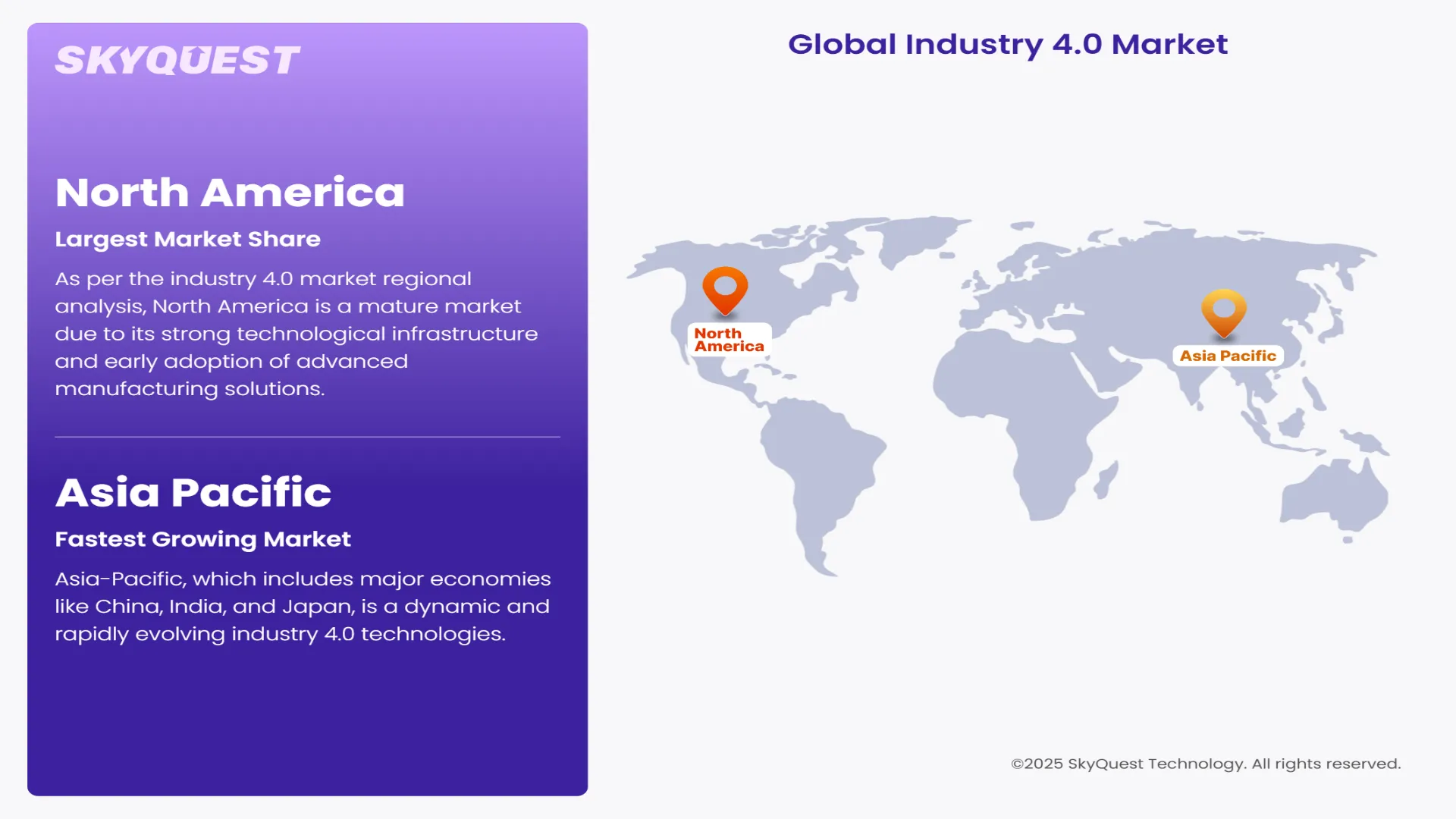Click the North America description paragraph
This screenshot has width=1456, height=819.
pos(296,334)
